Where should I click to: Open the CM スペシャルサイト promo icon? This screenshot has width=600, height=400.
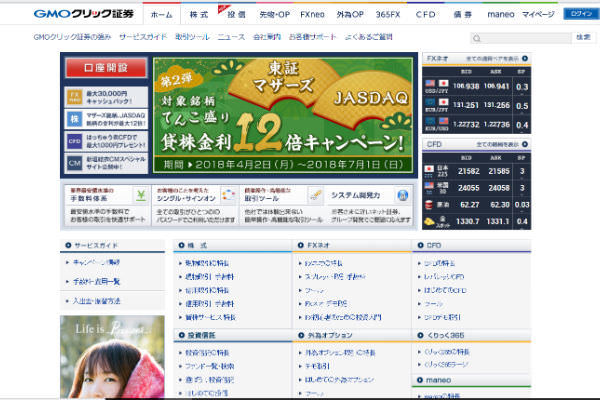[75, 163]
